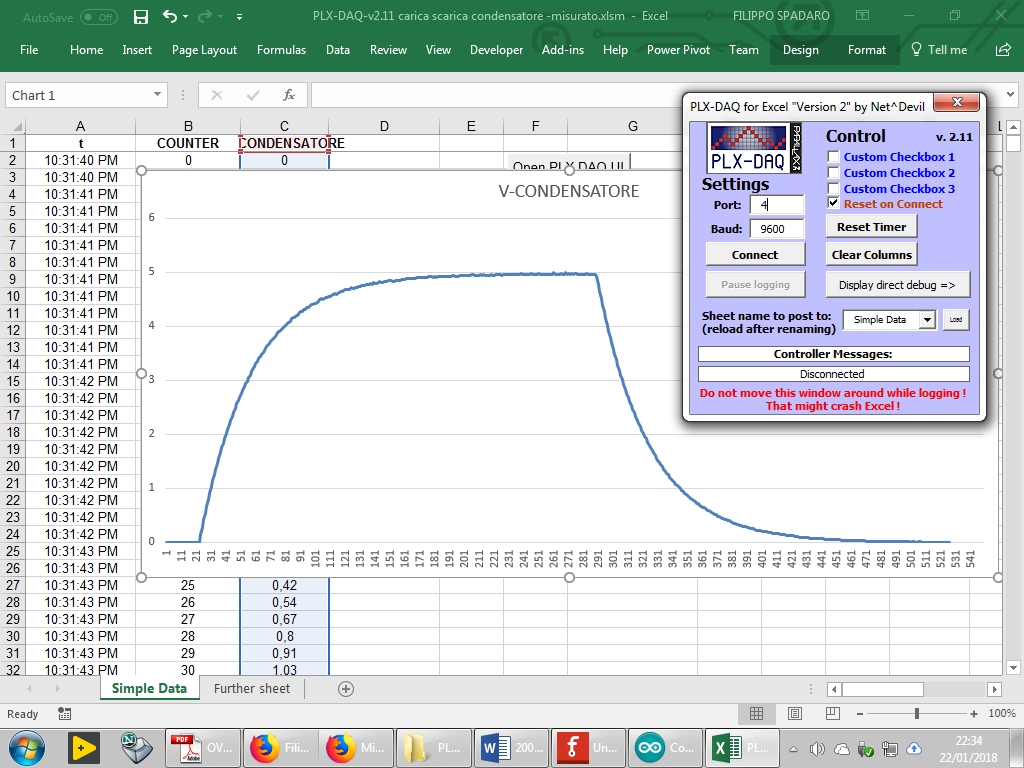This screenshot has height=768, width=1024.
Task: Click the PLX-DAQ logo image
Action: [x=754, y=149]
